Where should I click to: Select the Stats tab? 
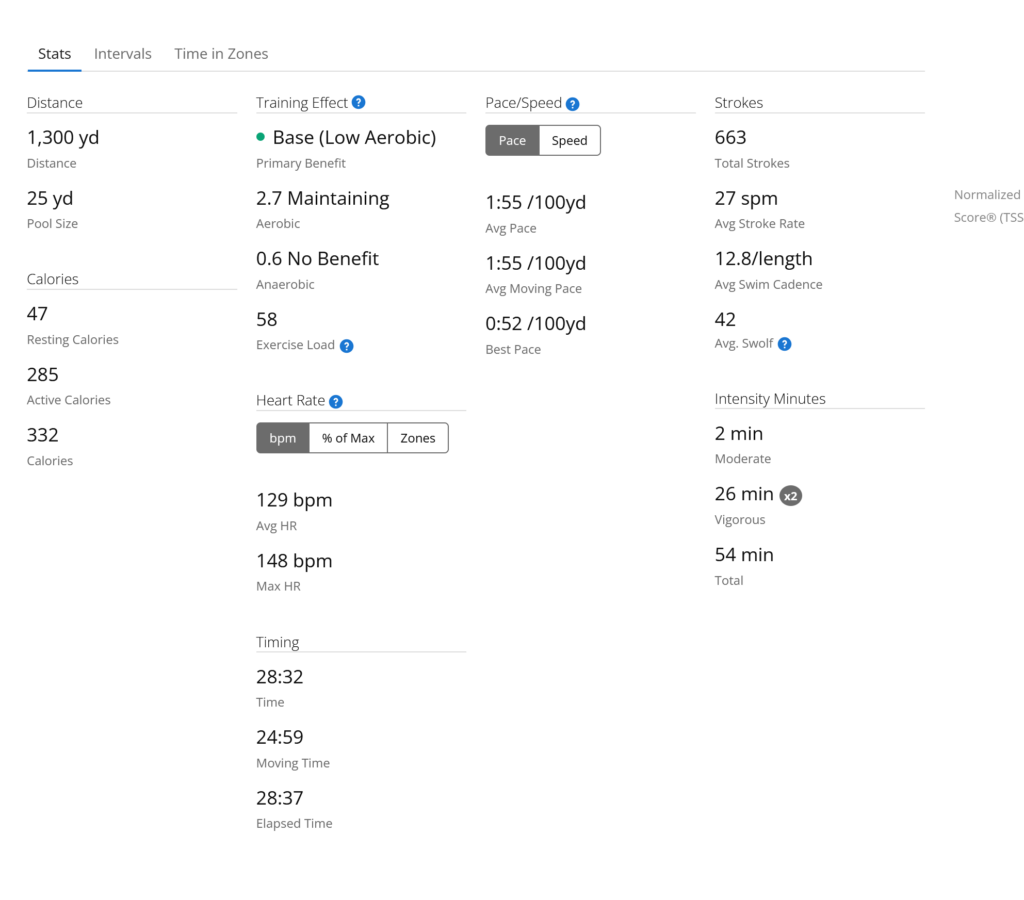point(54,53)
